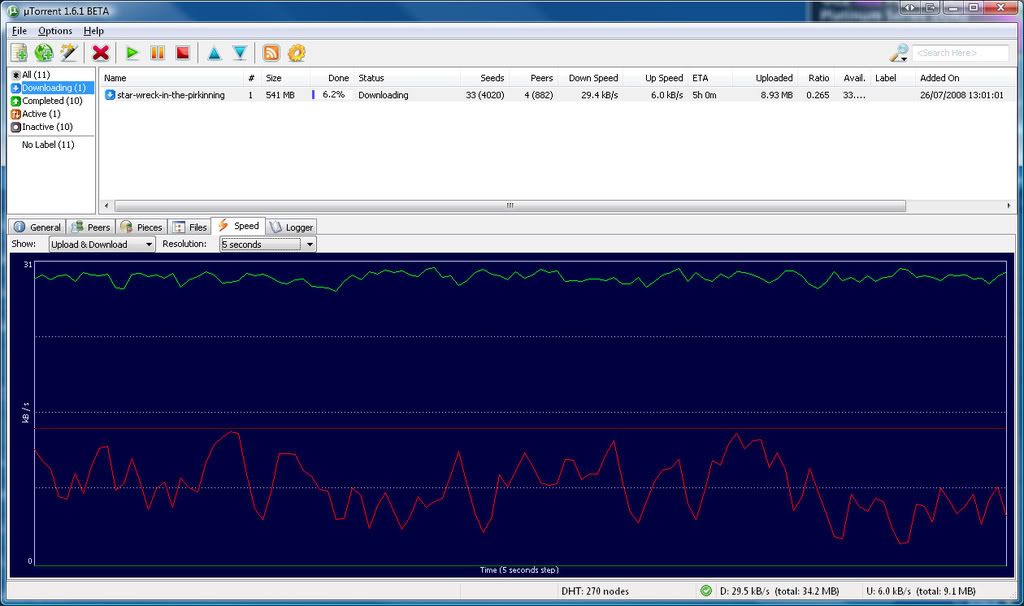
Task: Sort by the Size column header
Action: pos(274,78)
